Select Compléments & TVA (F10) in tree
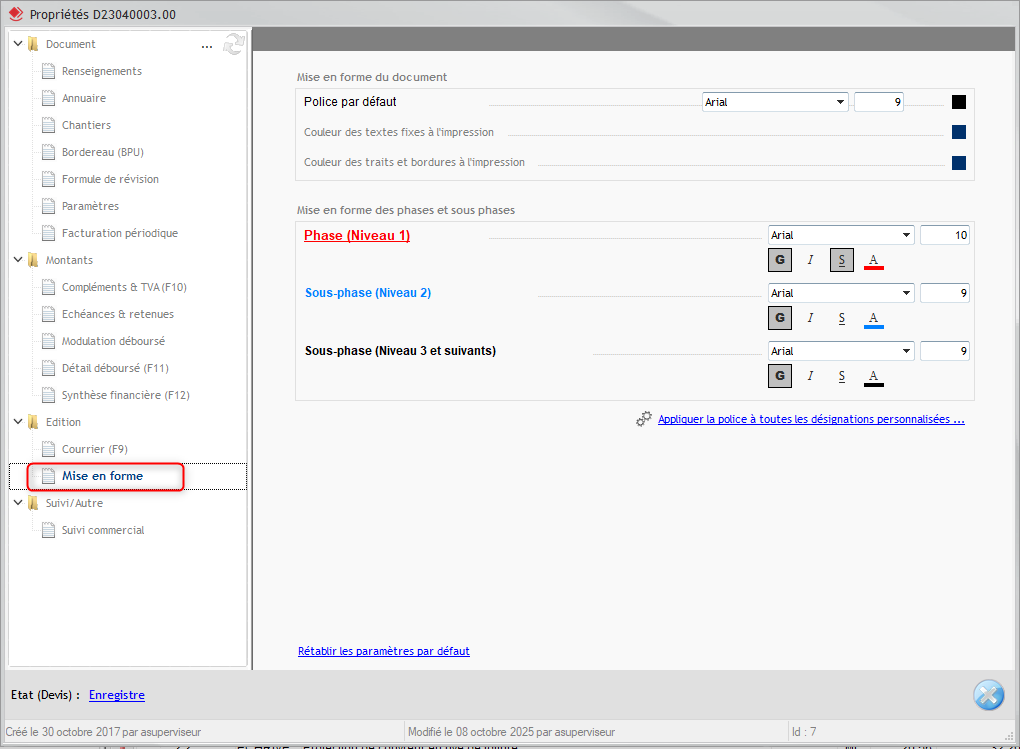Screen dimensions: 1020x749 coord(124,287)
